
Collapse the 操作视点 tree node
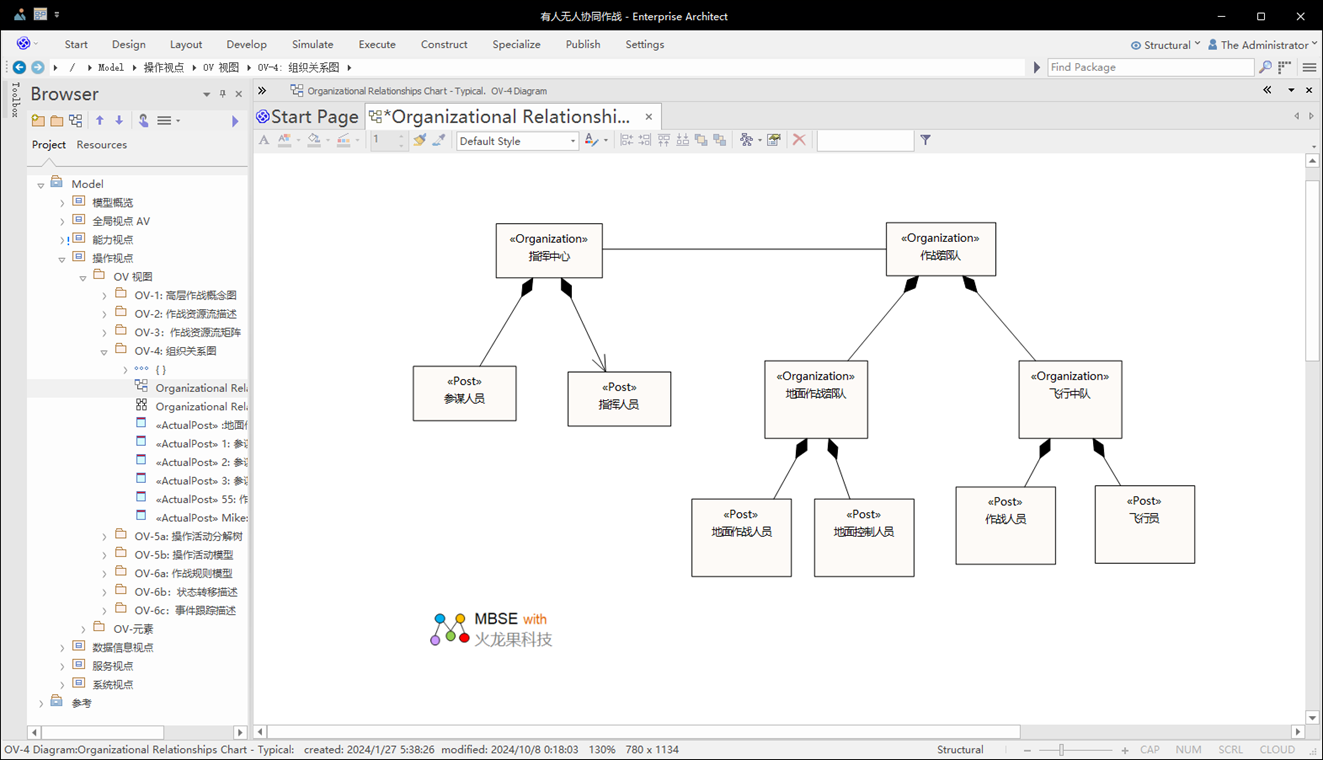[x=62, y=259]
